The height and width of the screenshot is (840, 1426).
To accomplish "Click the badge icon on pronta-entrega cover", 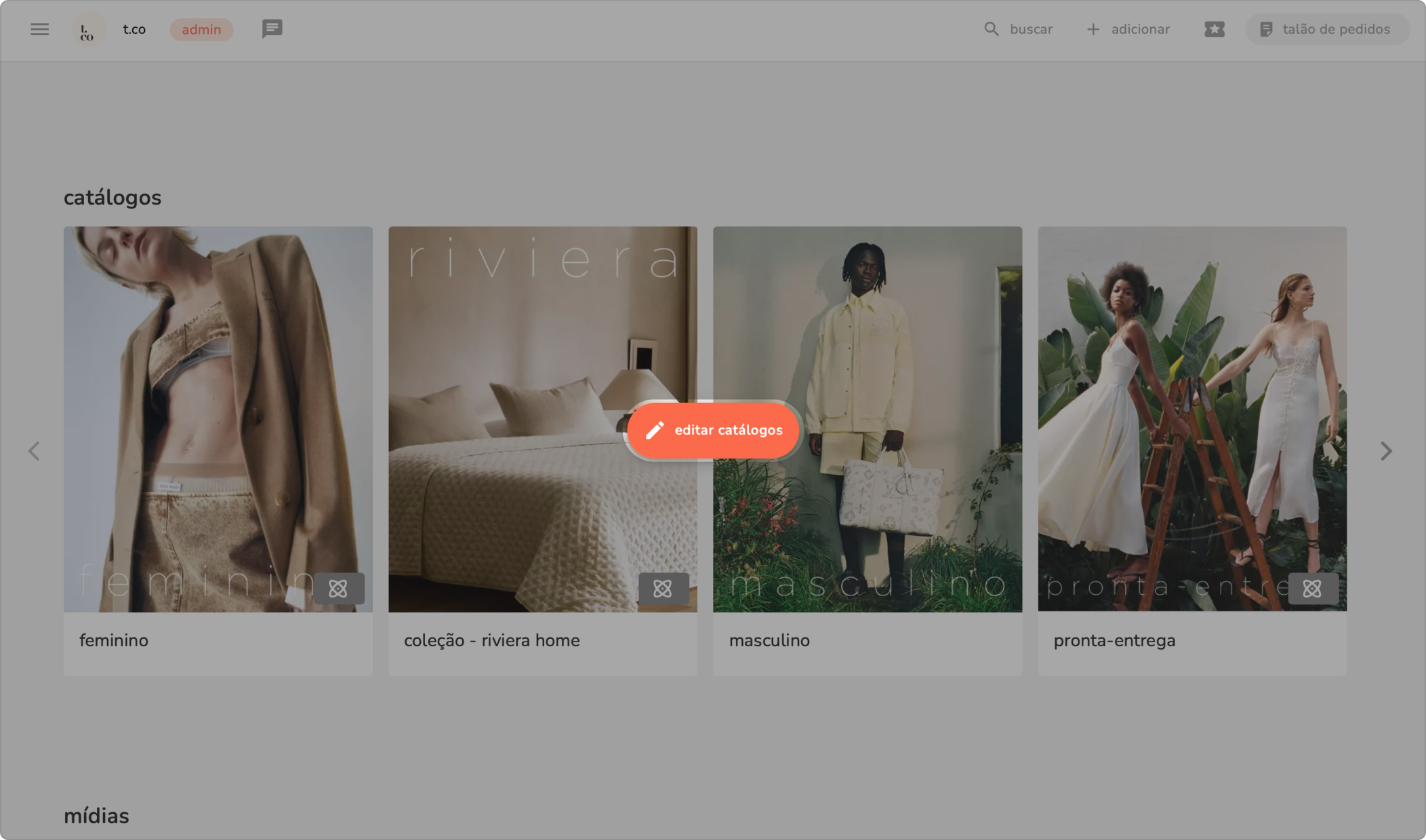I will tap(1312, 588).
